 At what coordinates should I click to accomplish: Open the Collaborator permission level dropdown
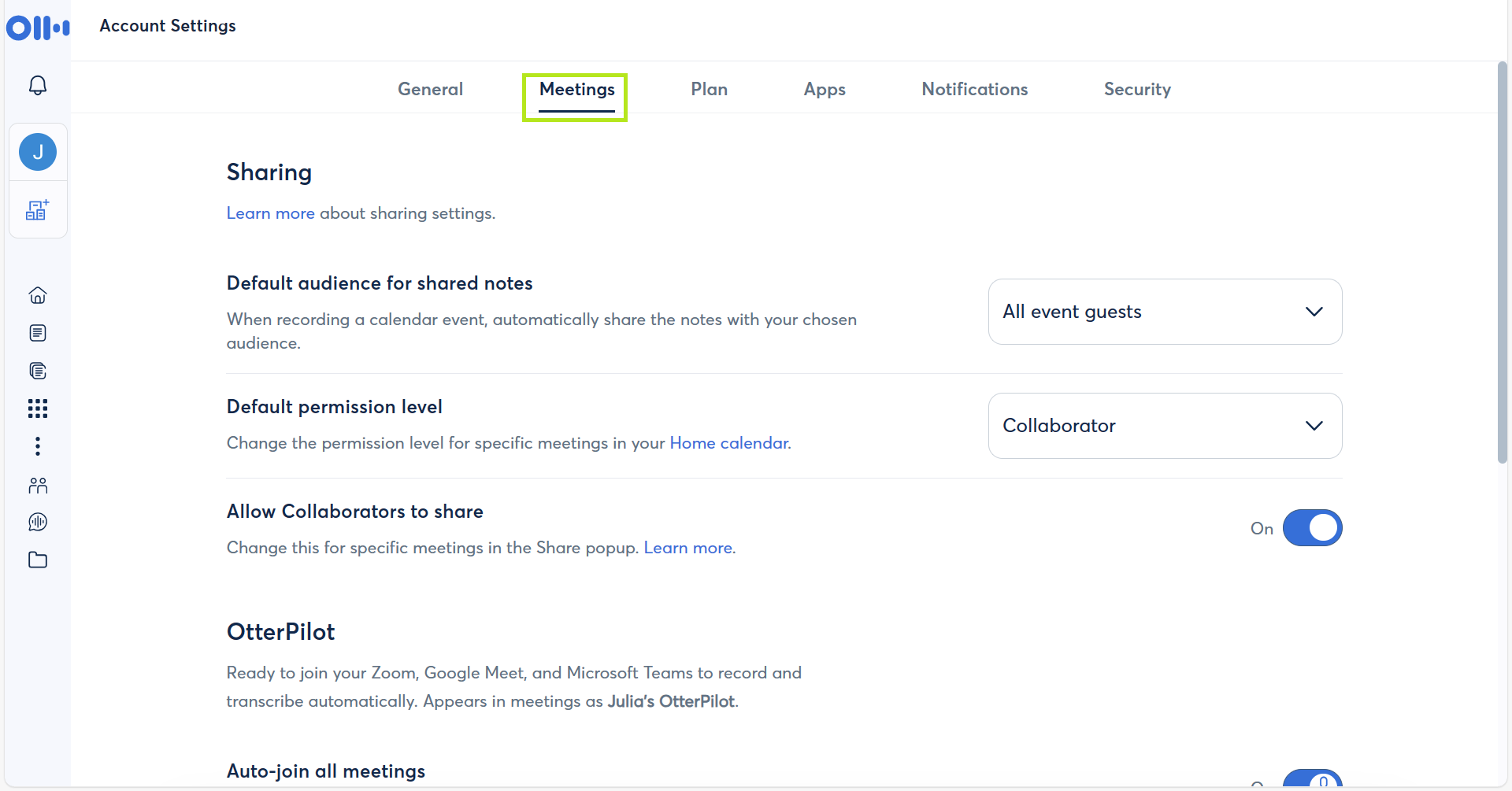[x=1165, y=426]
